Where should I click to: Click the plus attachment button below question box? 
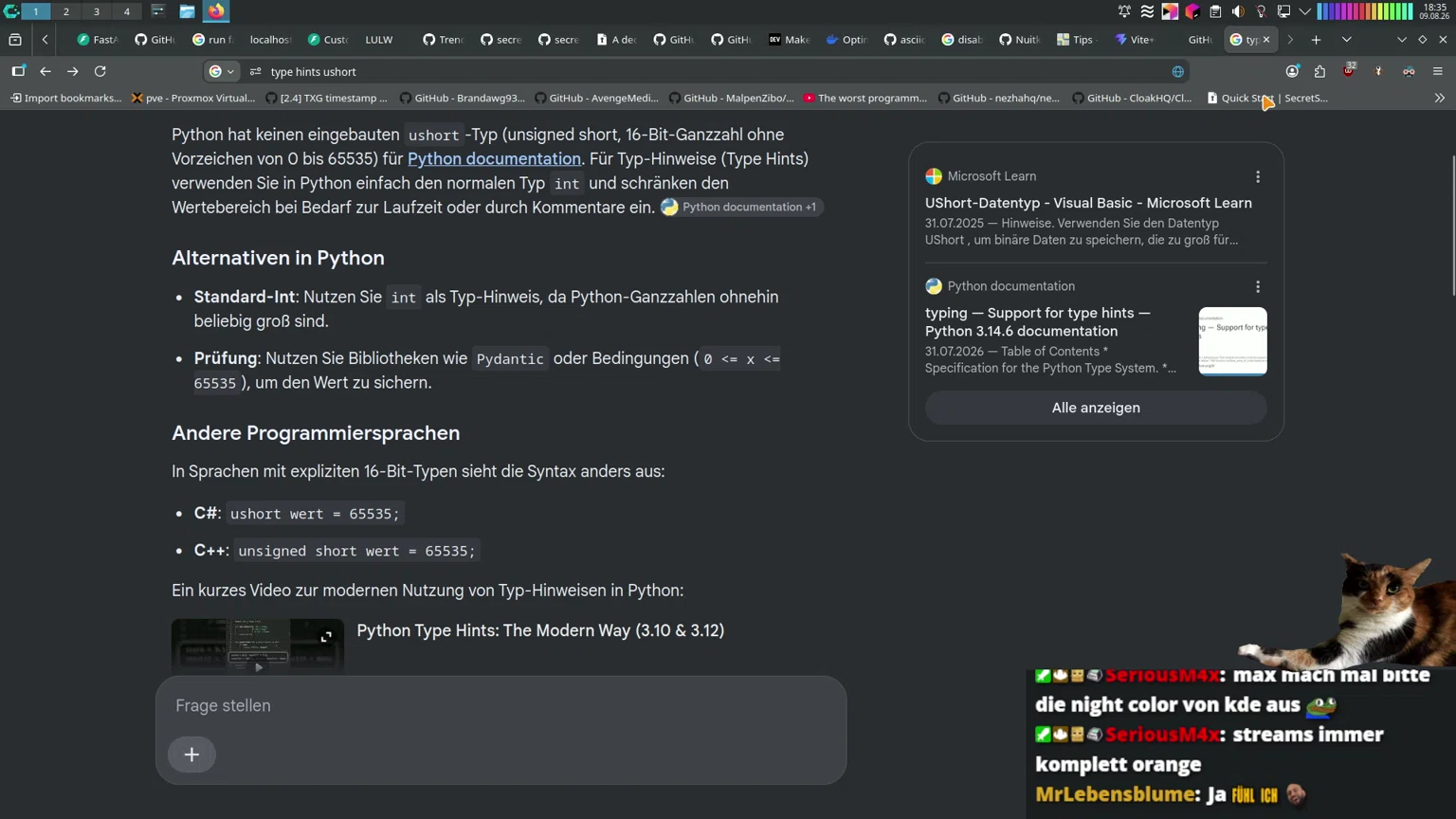[x=191, y=755]
